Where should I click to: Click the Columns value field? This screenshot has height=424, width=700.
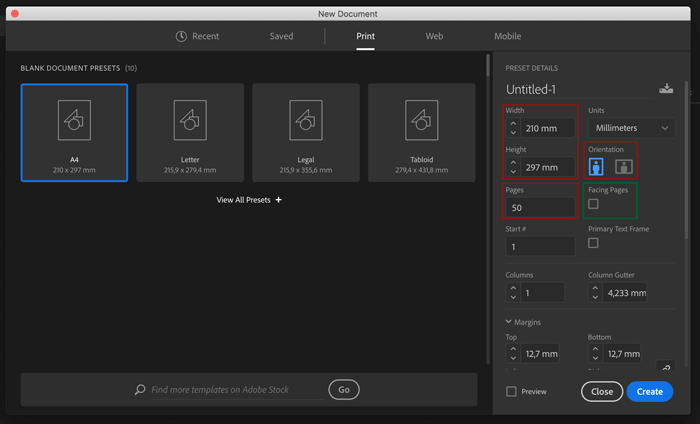tap(542, 293)
